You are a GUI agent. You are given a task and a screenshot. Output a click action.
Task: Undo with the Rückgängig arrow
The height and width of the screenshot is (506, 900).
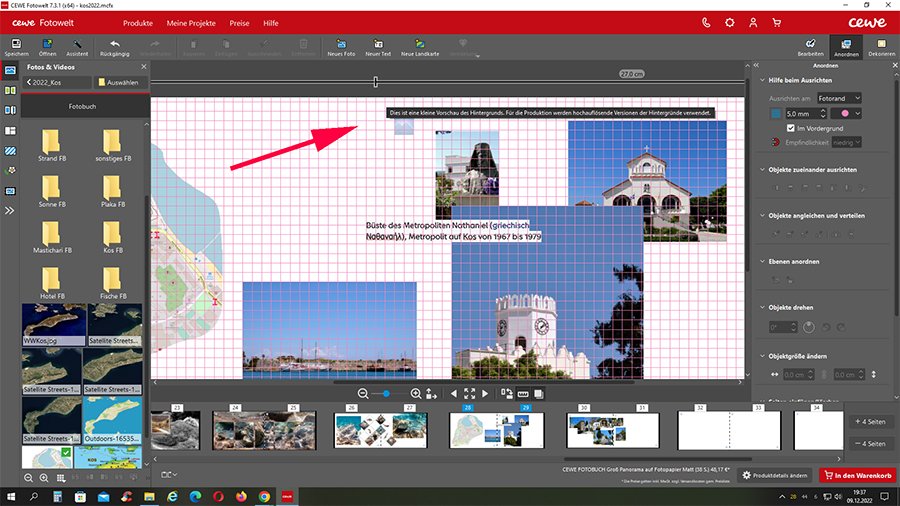(114, 45)
